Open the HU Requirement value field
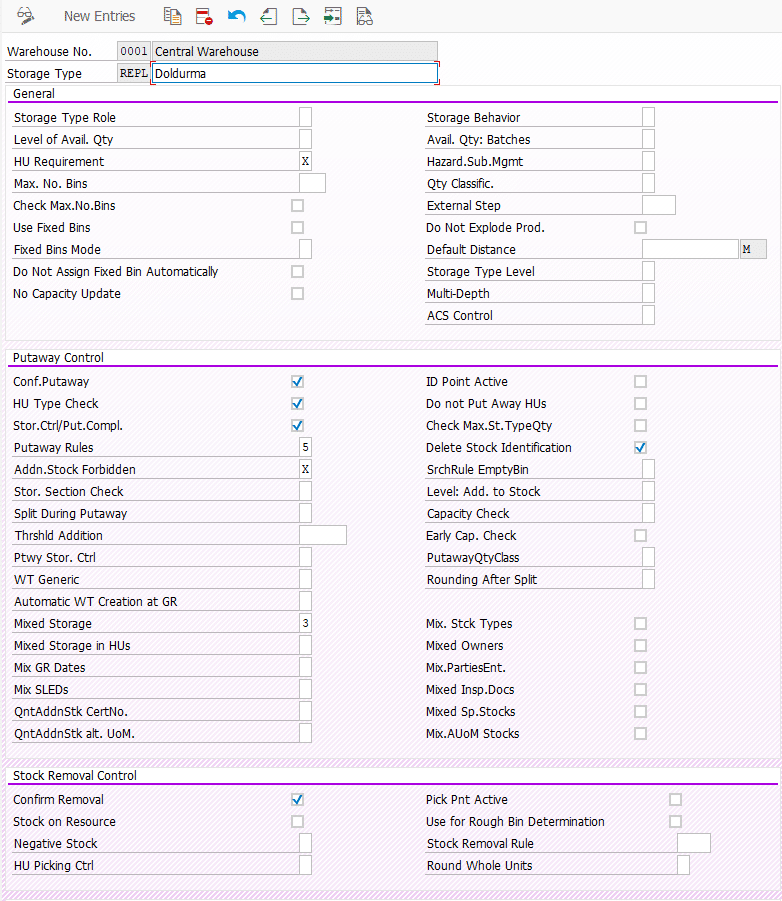Viewport: 782px width, 901px height. click(x=305, y=162)
